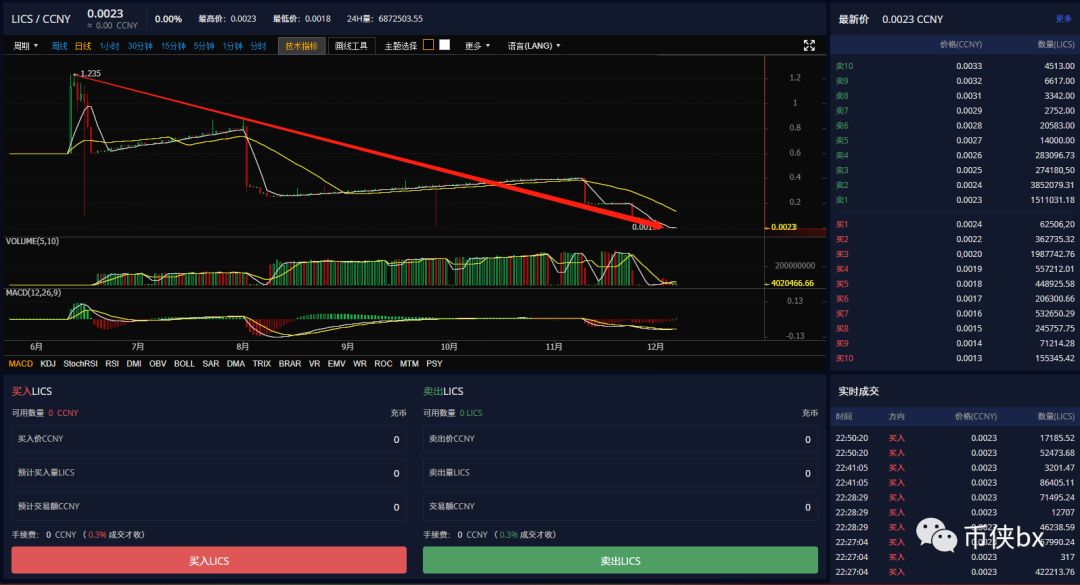
Task: Click the 买5 bid row at 0.0018
Action: [955, 284]
